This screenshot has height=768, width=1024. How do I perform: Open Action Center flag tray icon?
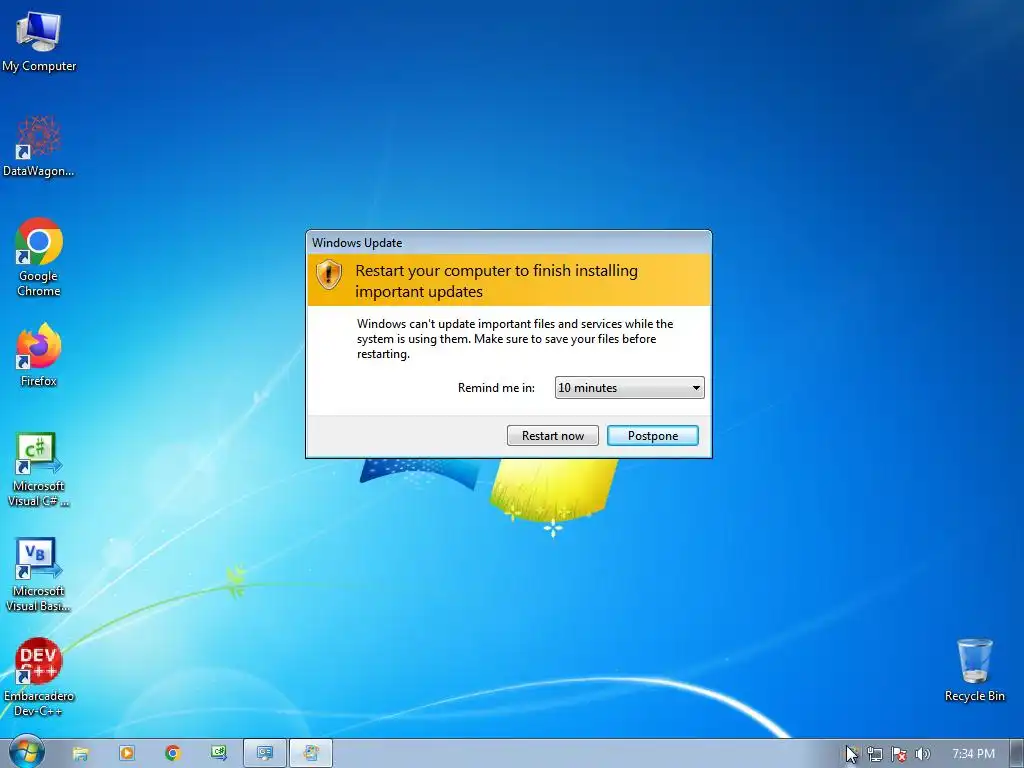(x=899, y=754)
